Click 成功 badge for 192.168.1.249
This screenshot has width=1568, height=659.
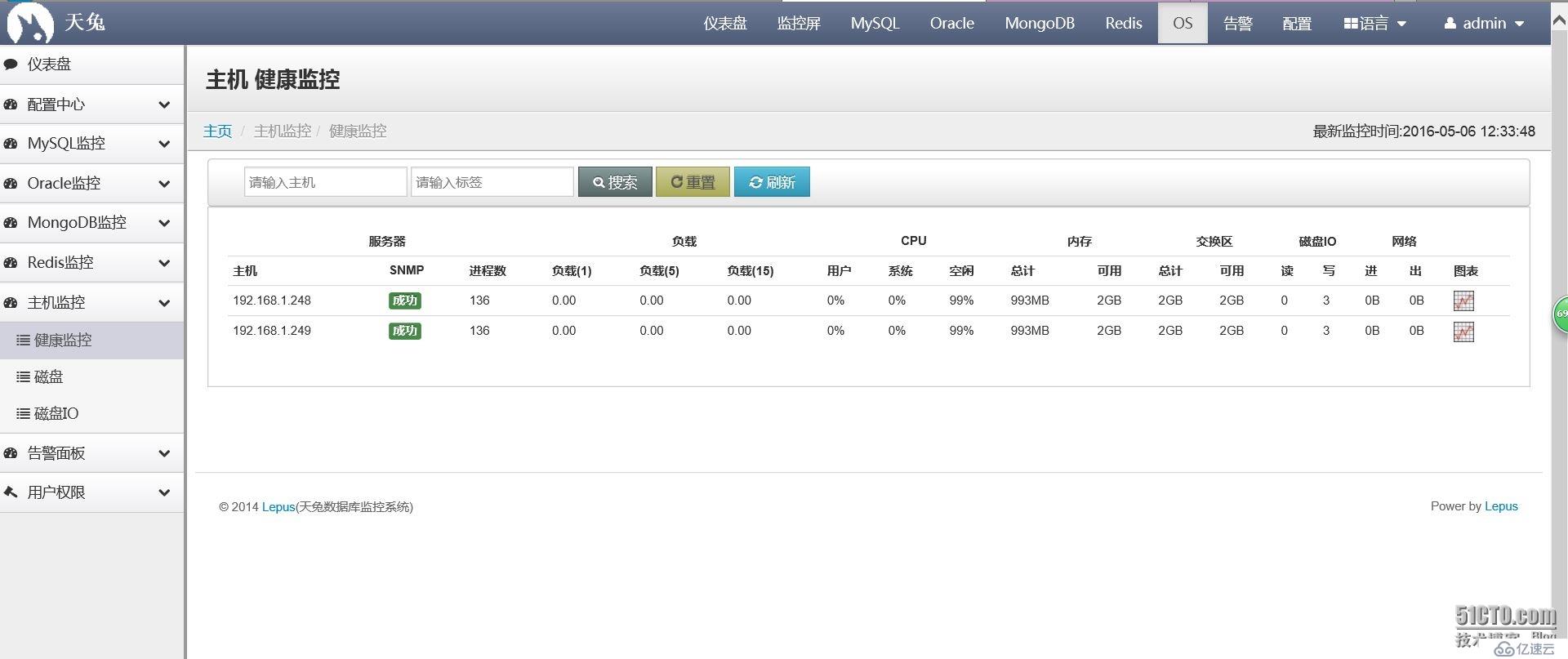click(405, 331)
